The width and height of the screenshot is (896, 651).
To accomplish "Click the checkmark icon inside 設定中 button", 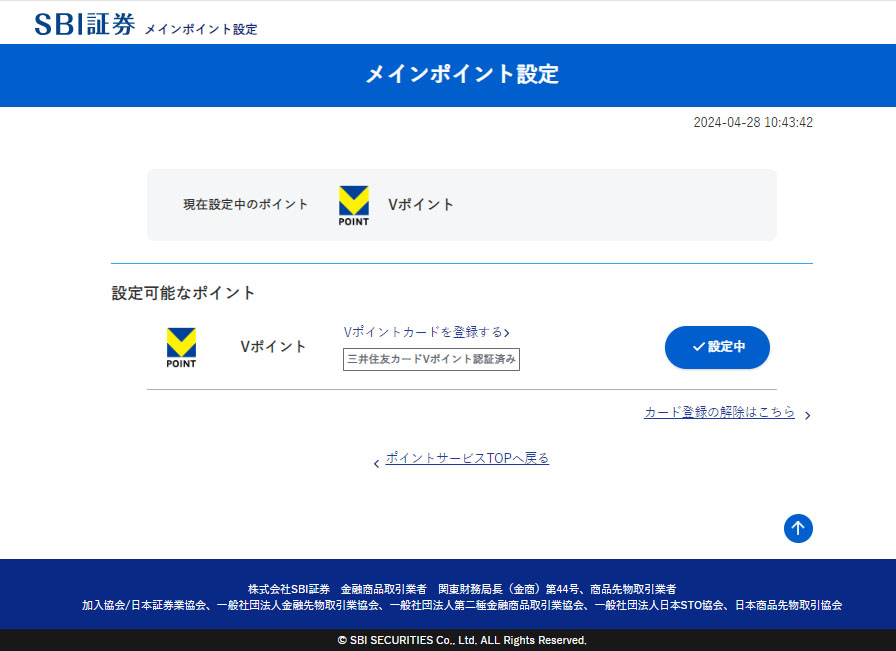I will pos(698,347).
